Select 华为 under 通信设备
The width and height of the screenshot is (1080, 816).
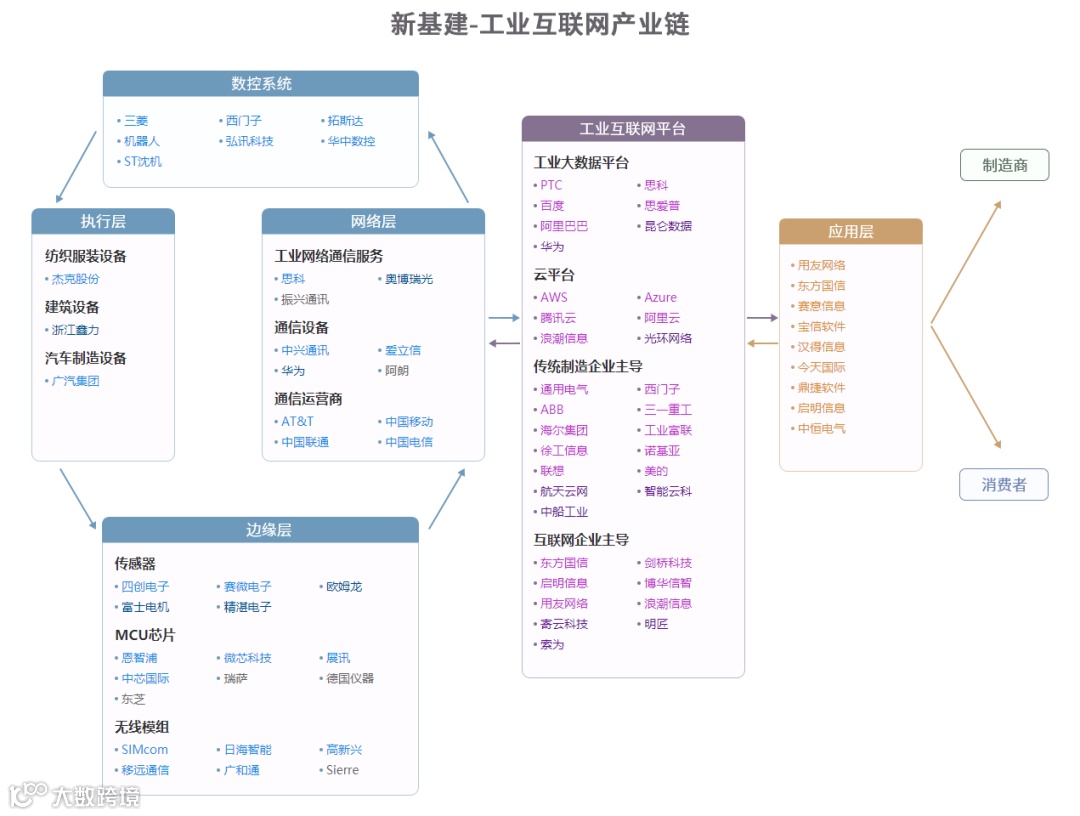click(x=291, y=370)
